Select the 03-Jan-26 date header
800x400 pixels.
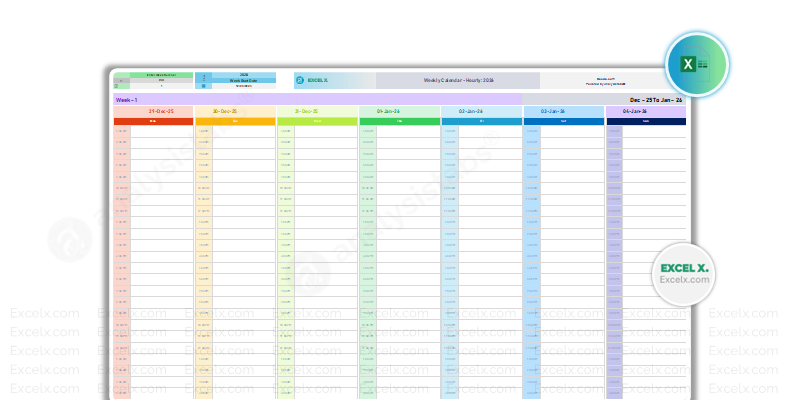point(563,111)
